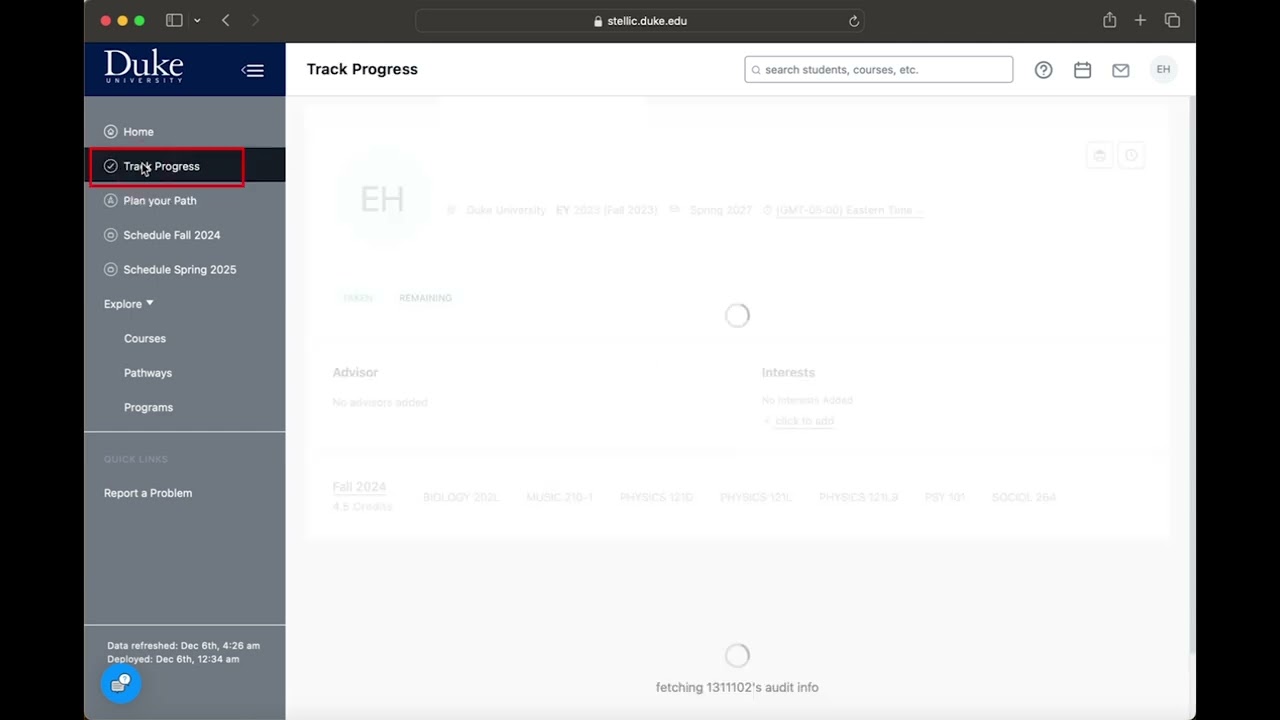
Task: Collapse the sidebar with the hamburger icon
Action: 253,70
